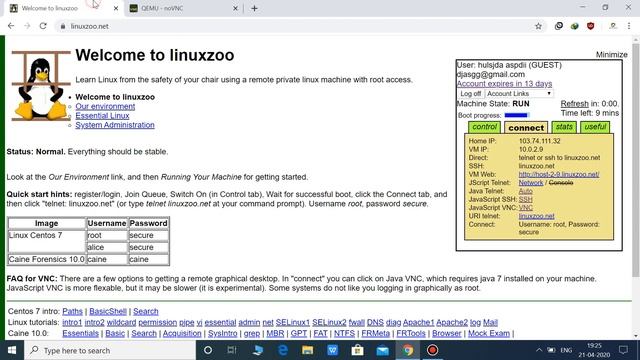
Task: Open the green globe extension icon
Action: [575, 26]
